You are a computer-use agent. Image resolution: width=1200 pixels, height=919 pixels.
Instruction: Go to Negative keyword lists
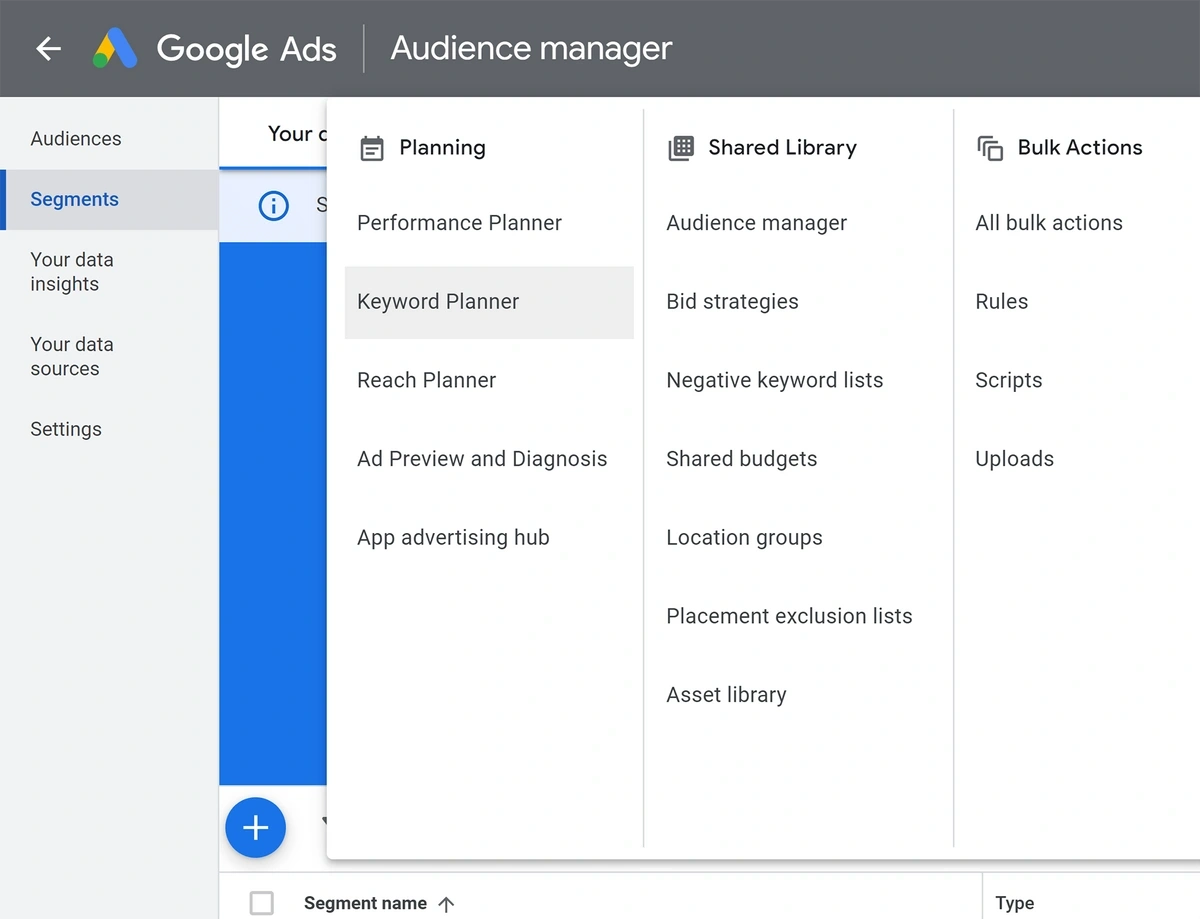pos(774,380)
